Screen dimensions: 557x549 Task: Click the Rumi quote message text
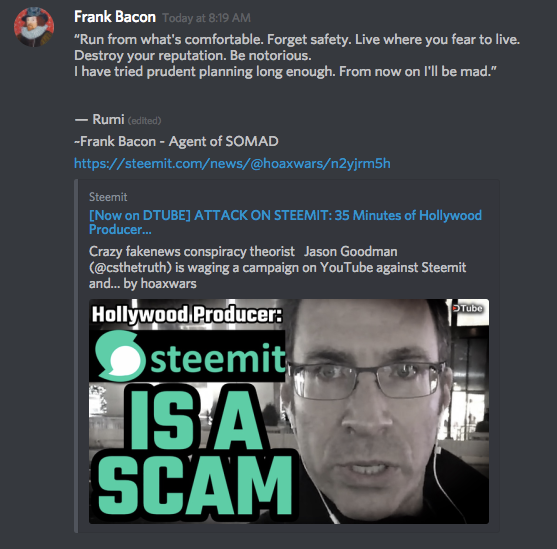point(297,55)
